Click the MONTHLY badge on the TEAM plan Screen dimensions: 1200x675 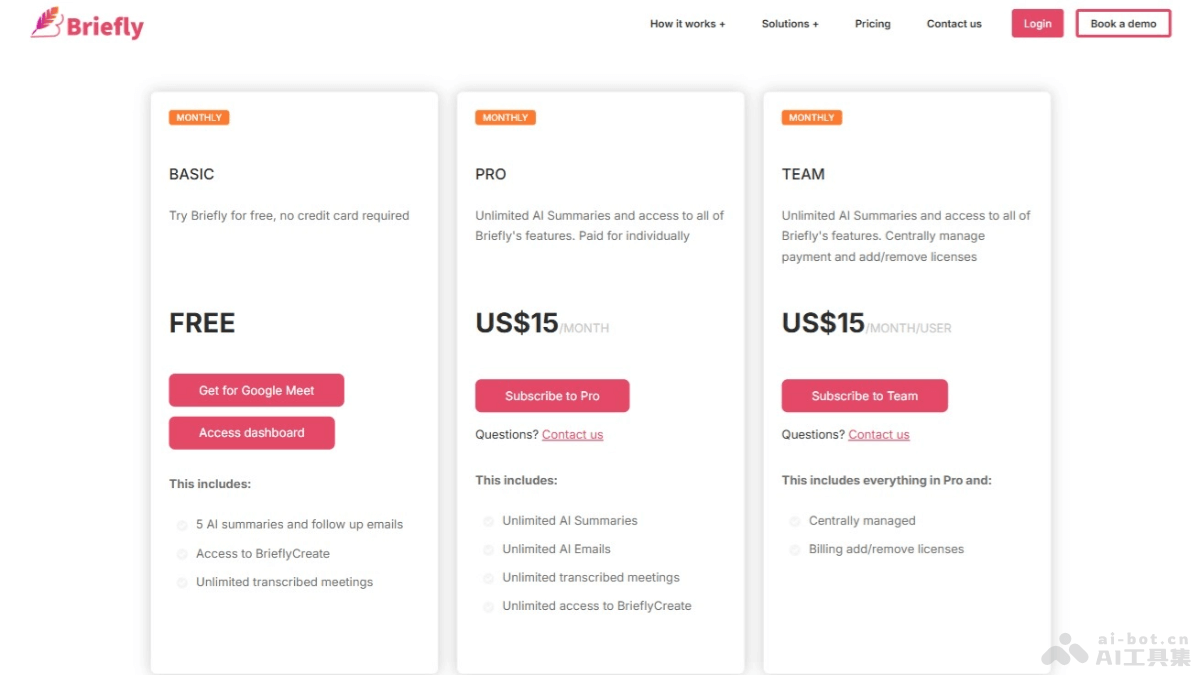point(811,117)
